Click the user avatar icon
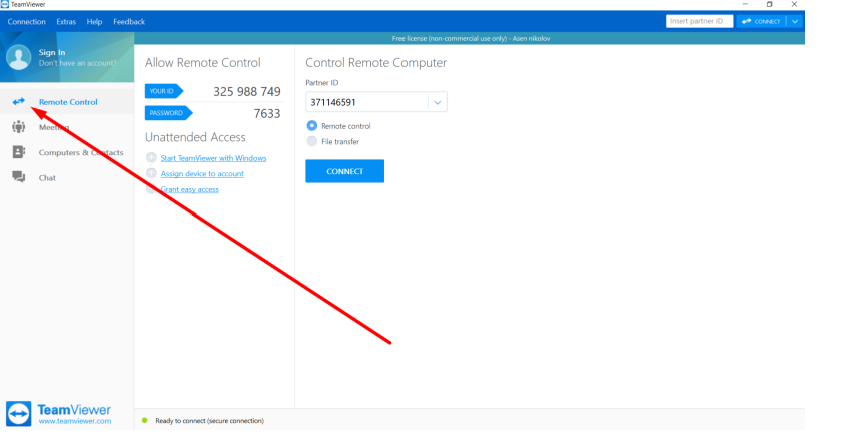The height and width of the screenshot is (433, 841). 19,57
